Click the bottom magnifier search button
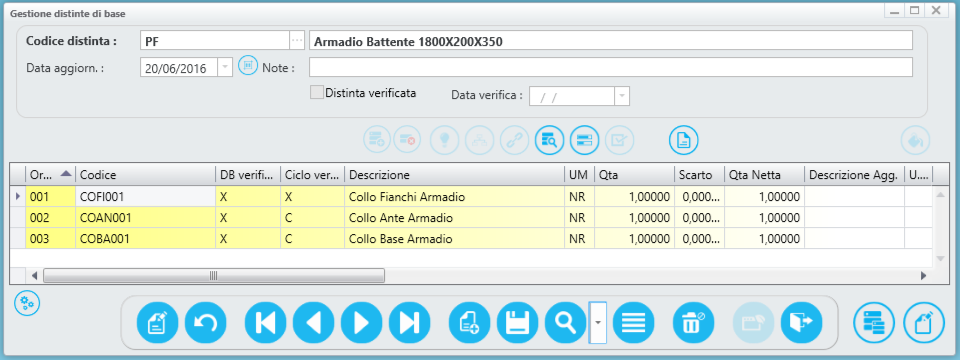The height and width of the screenshot is (360, 960). click(x=566, y=323)
